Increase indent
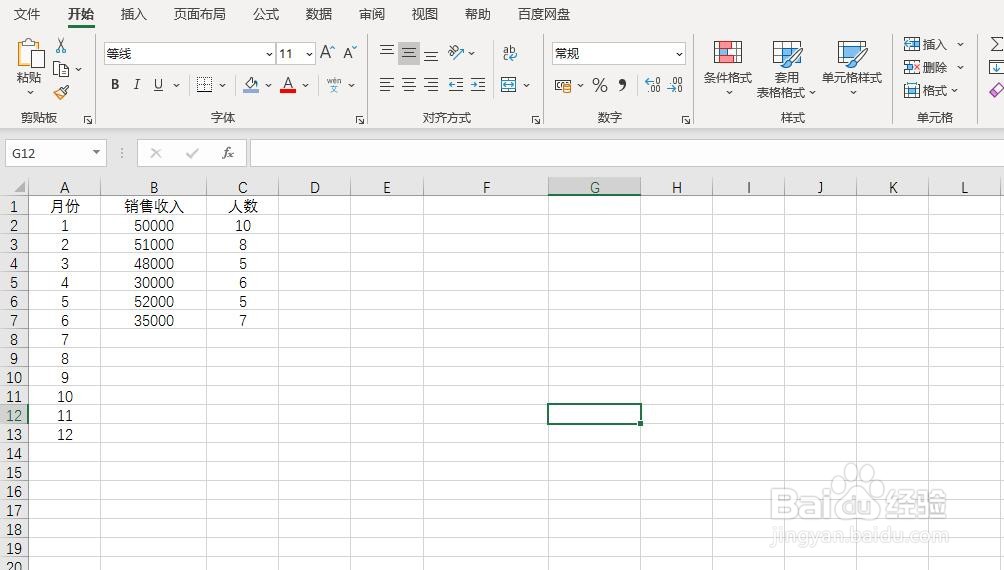 (x=478, y=85)
